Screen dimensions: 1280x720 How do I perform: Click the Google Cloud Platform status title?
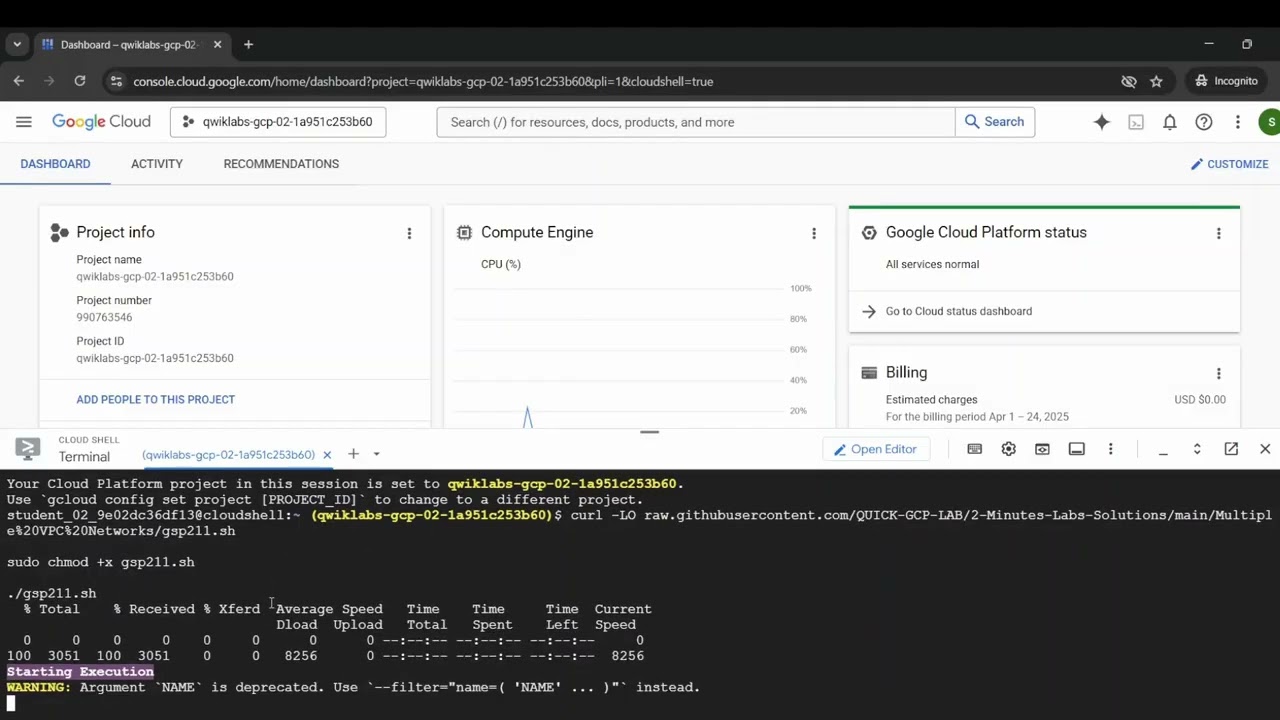(x=986, y=232)
